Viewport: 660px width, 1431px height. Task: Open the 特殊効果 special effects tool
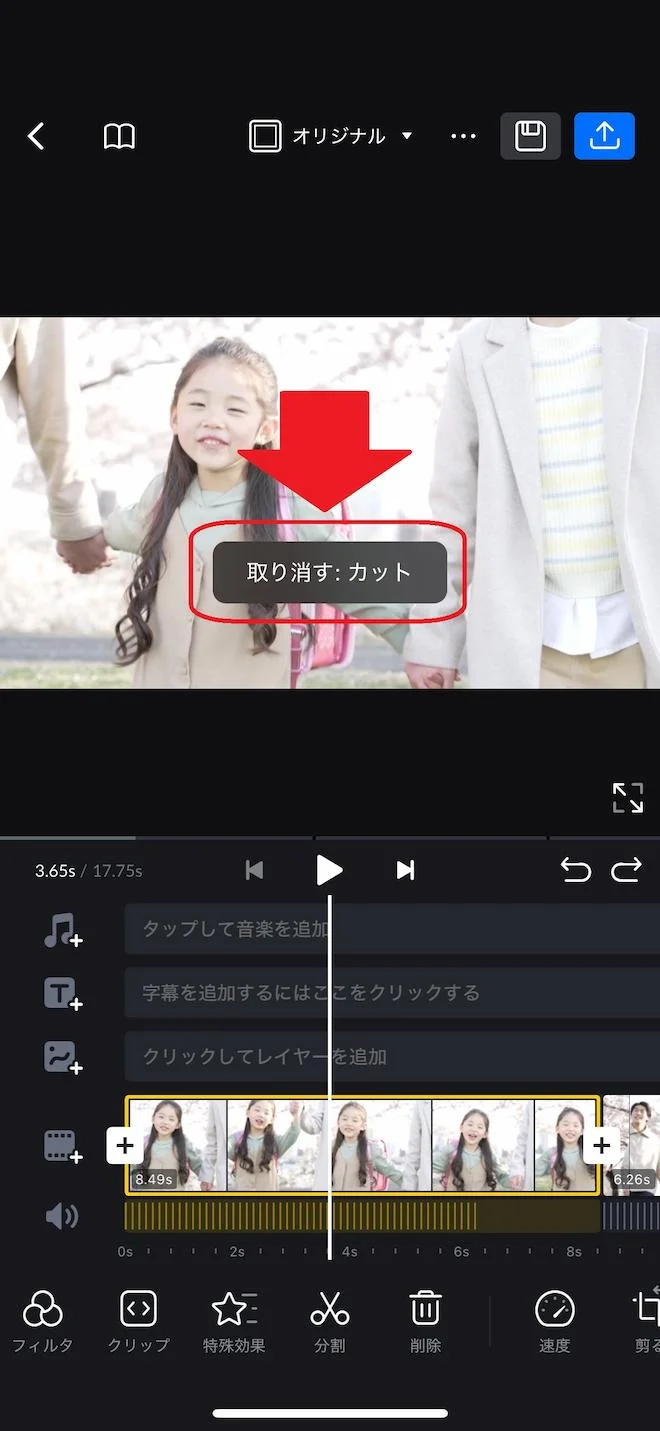tap(234, 1321)
